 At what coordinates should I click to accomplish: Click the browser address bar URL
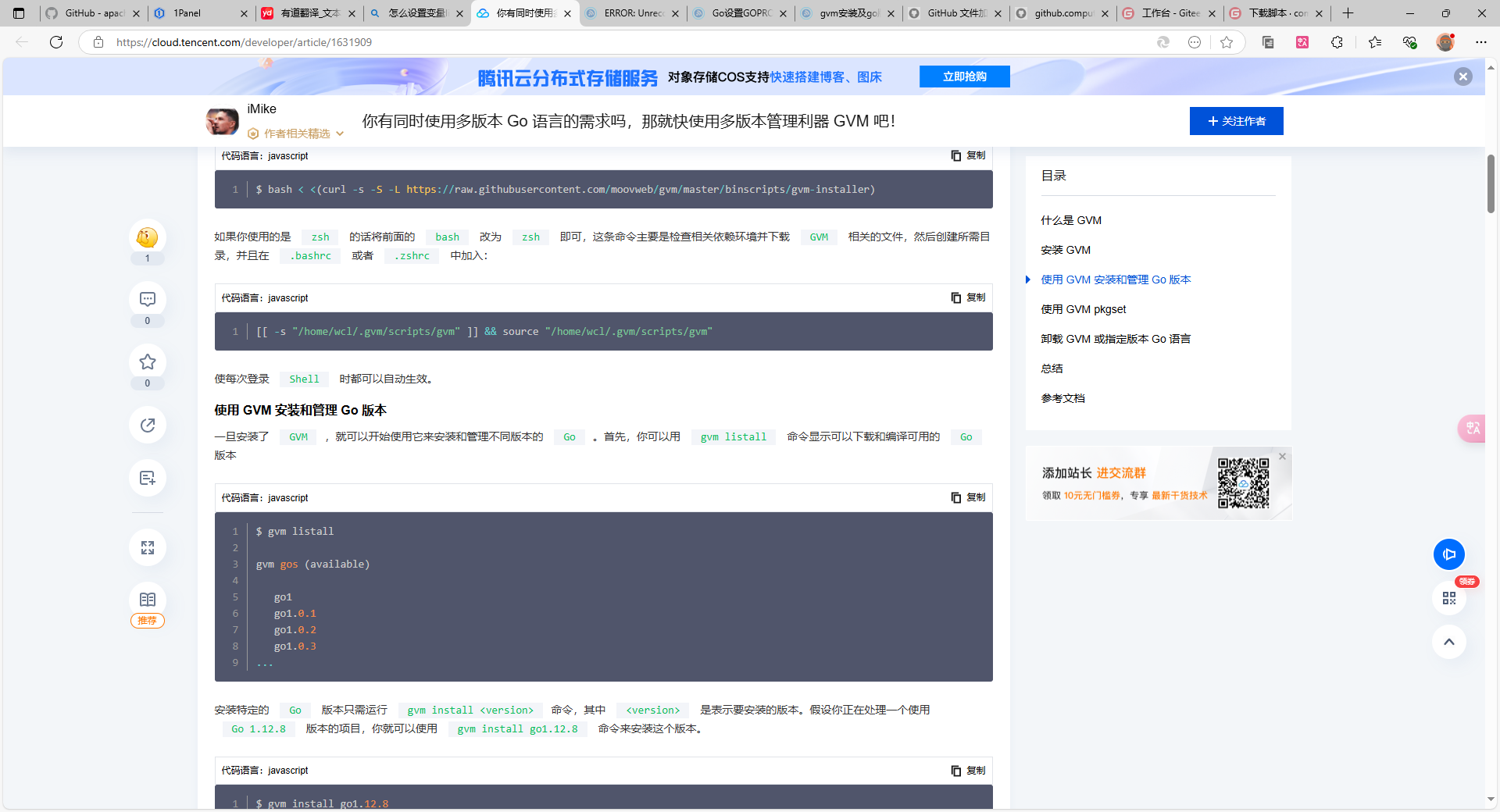244,42
